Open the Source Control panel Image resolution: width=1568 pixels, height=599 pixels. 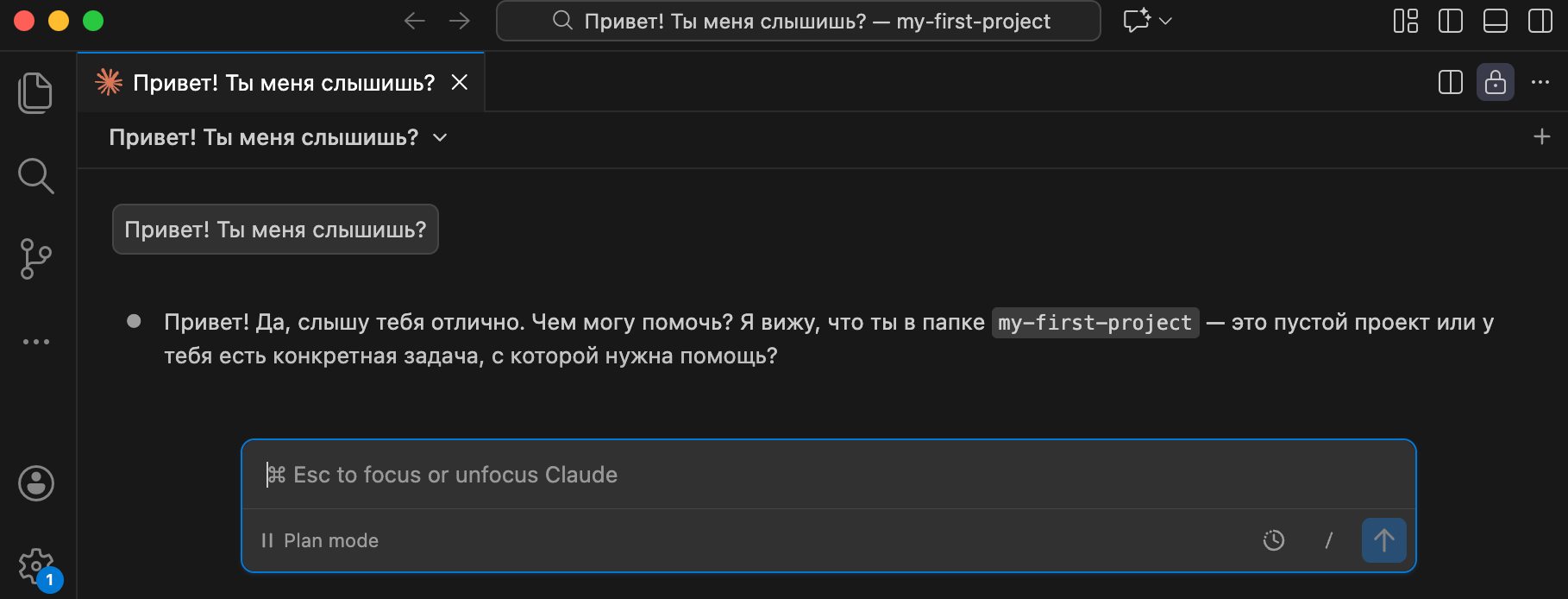point(34,258)
